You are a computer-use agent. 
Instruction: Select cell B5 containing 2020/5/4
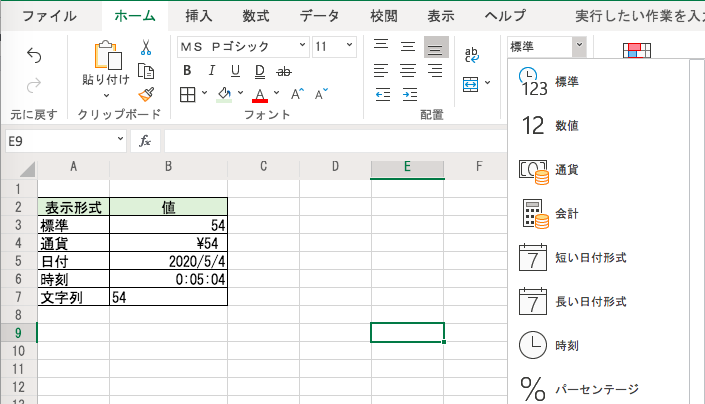168,261
